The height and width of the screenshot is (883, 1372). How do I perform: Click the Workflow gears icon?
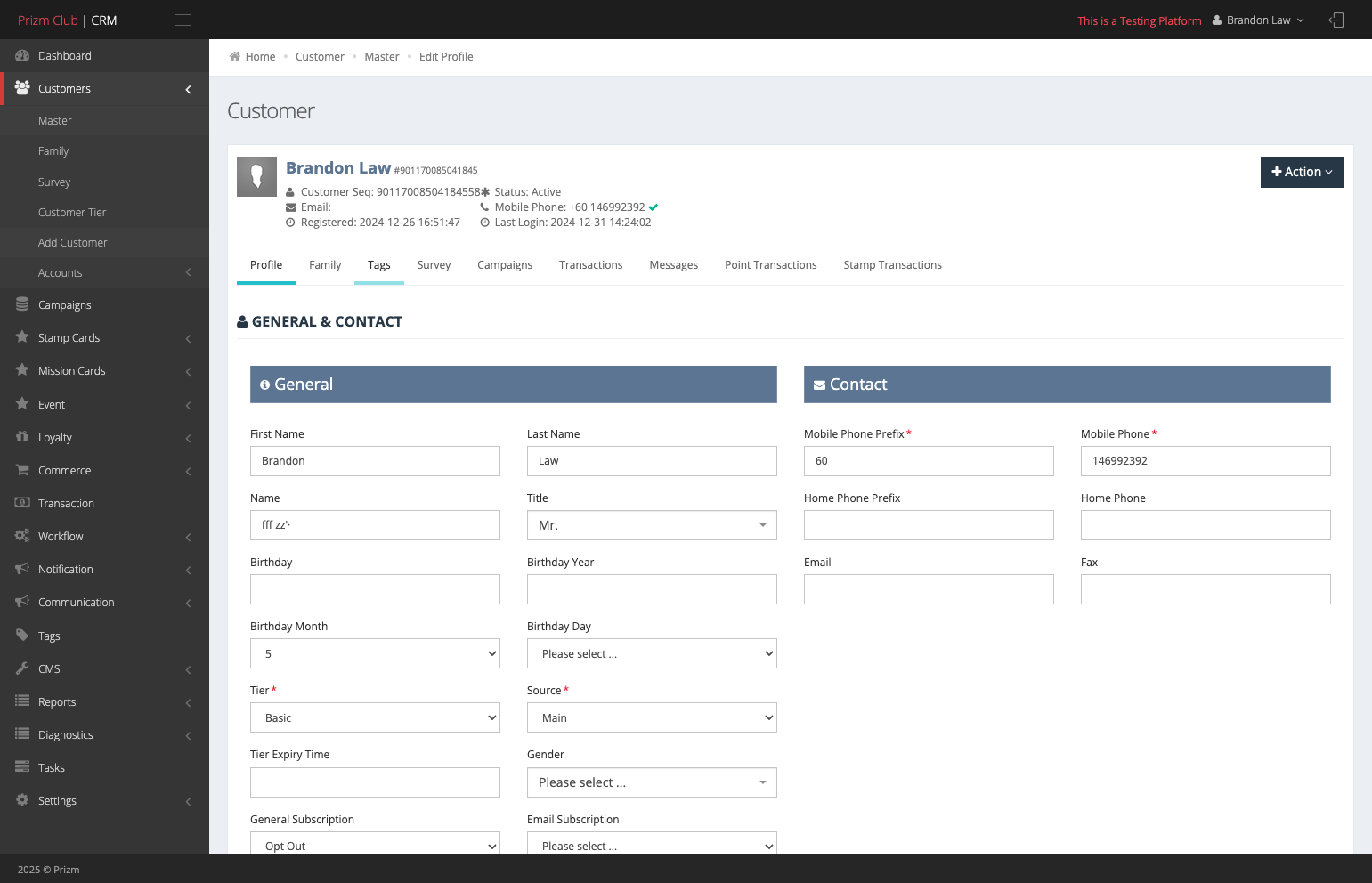pyautogui.click(x=22, y=536)
